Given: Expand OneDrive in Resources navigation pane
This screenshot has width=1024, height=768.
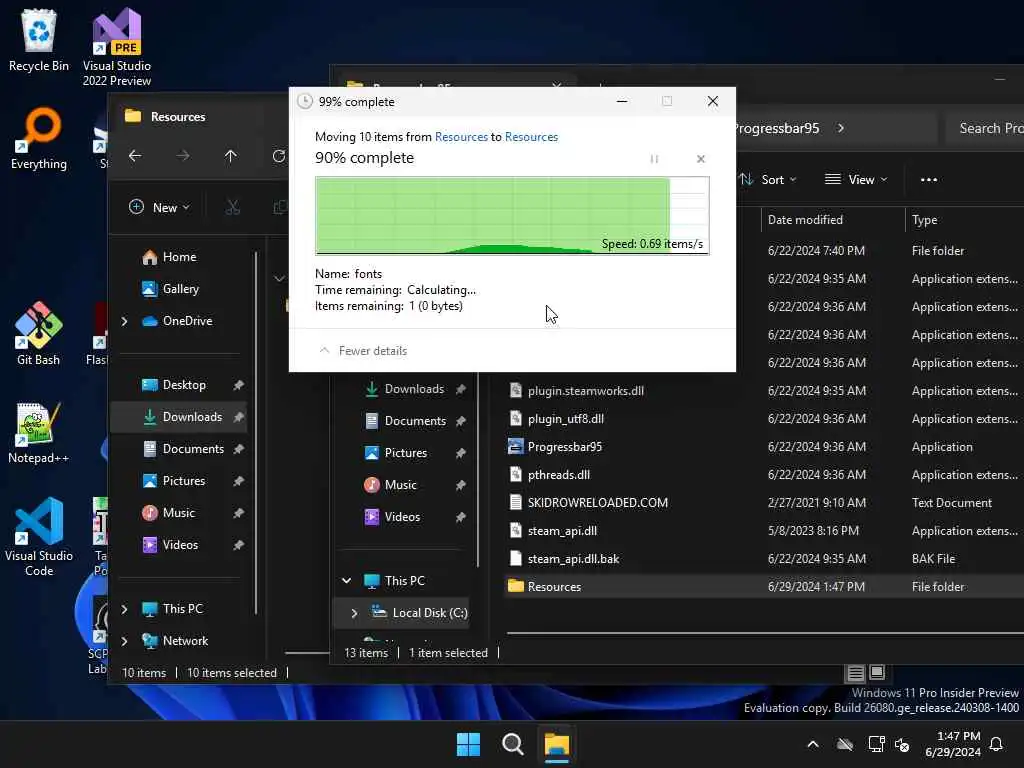Looking at the screenshot, I should tap(125, 321).
